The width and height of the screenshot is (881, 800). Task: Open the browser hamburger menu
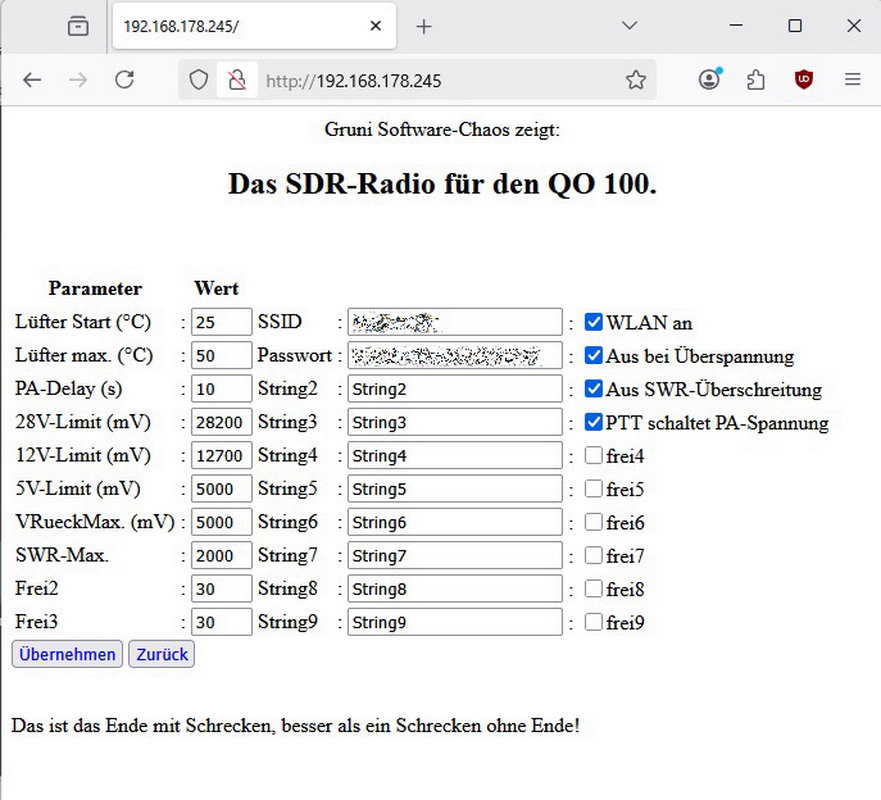[x=852, y=80]
